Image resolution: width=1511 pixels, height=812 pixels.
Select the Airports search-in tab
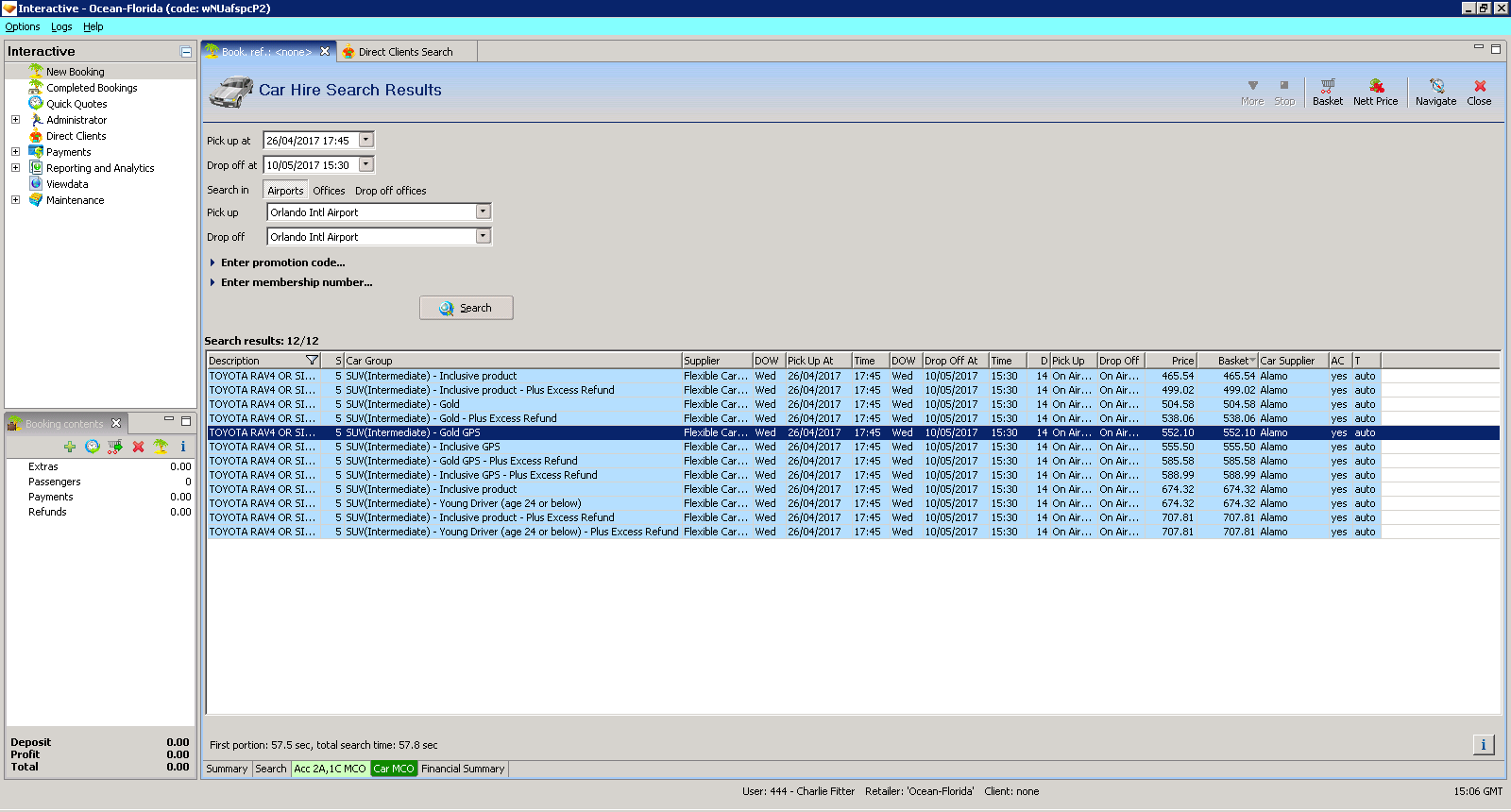[x=285, y=190]
